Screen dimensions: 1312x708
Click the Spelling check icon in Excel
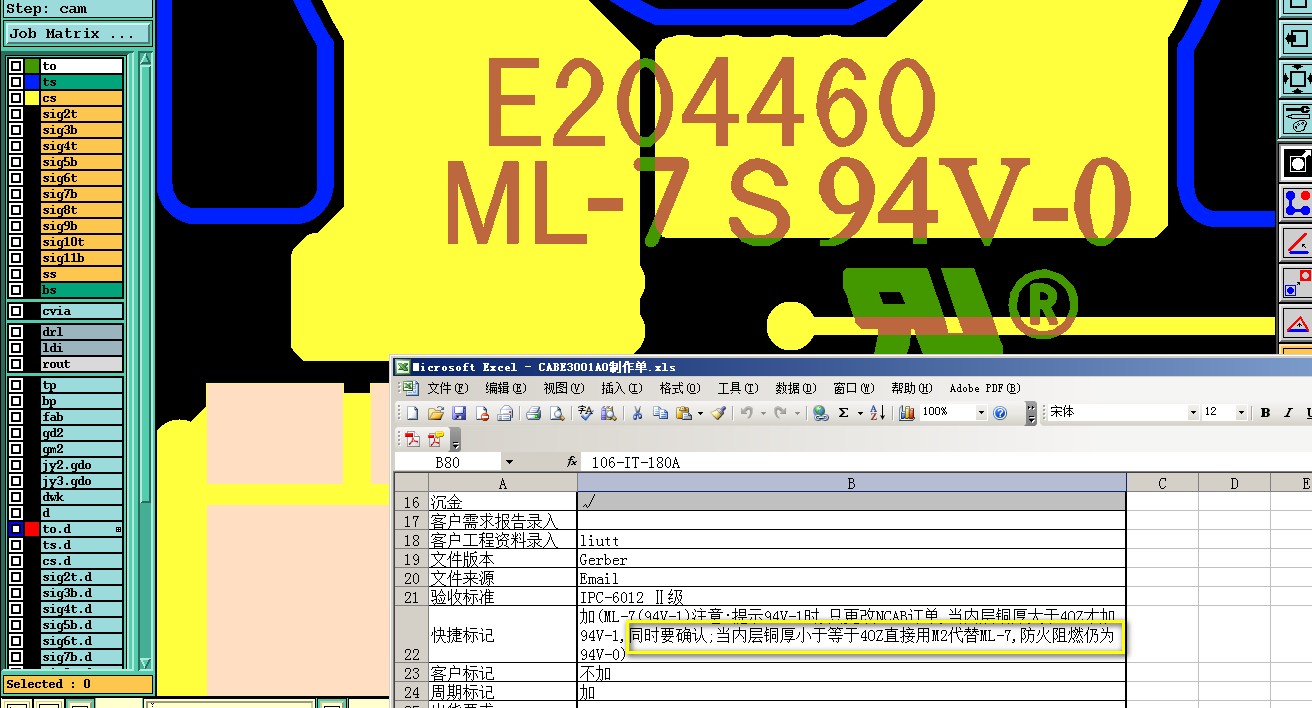click(586, 413)
